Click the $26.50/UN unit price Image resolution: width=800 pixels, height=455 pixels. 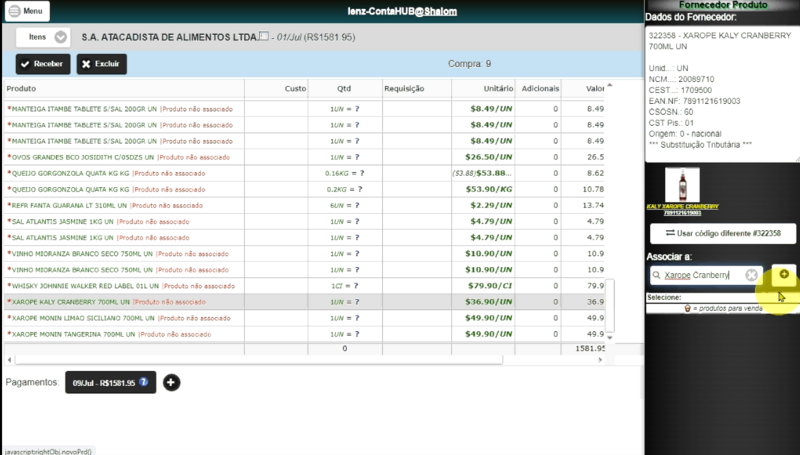click(488, 157)
